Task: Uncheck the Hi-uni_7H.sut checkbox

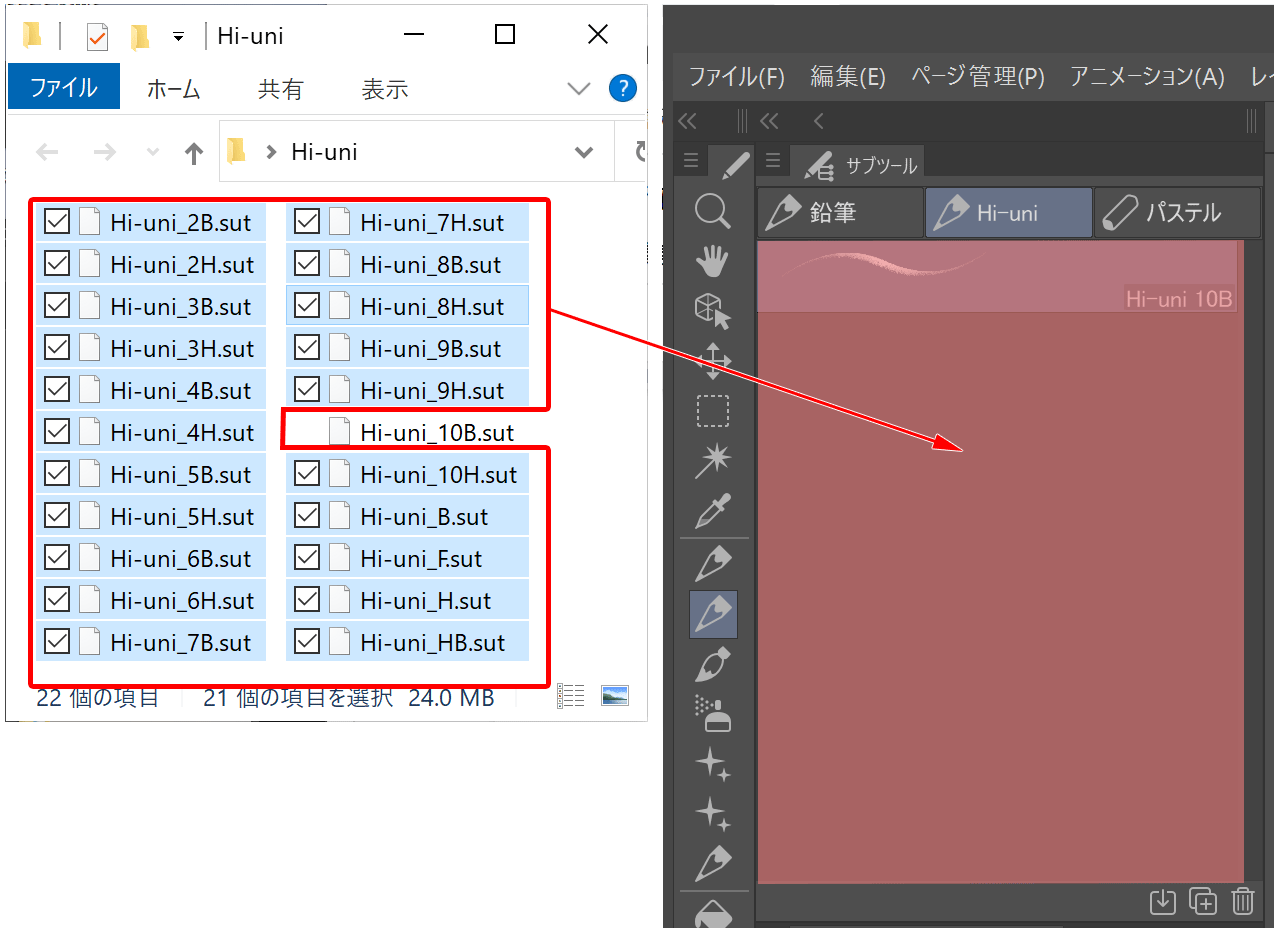Action: (x=307, y=222)
